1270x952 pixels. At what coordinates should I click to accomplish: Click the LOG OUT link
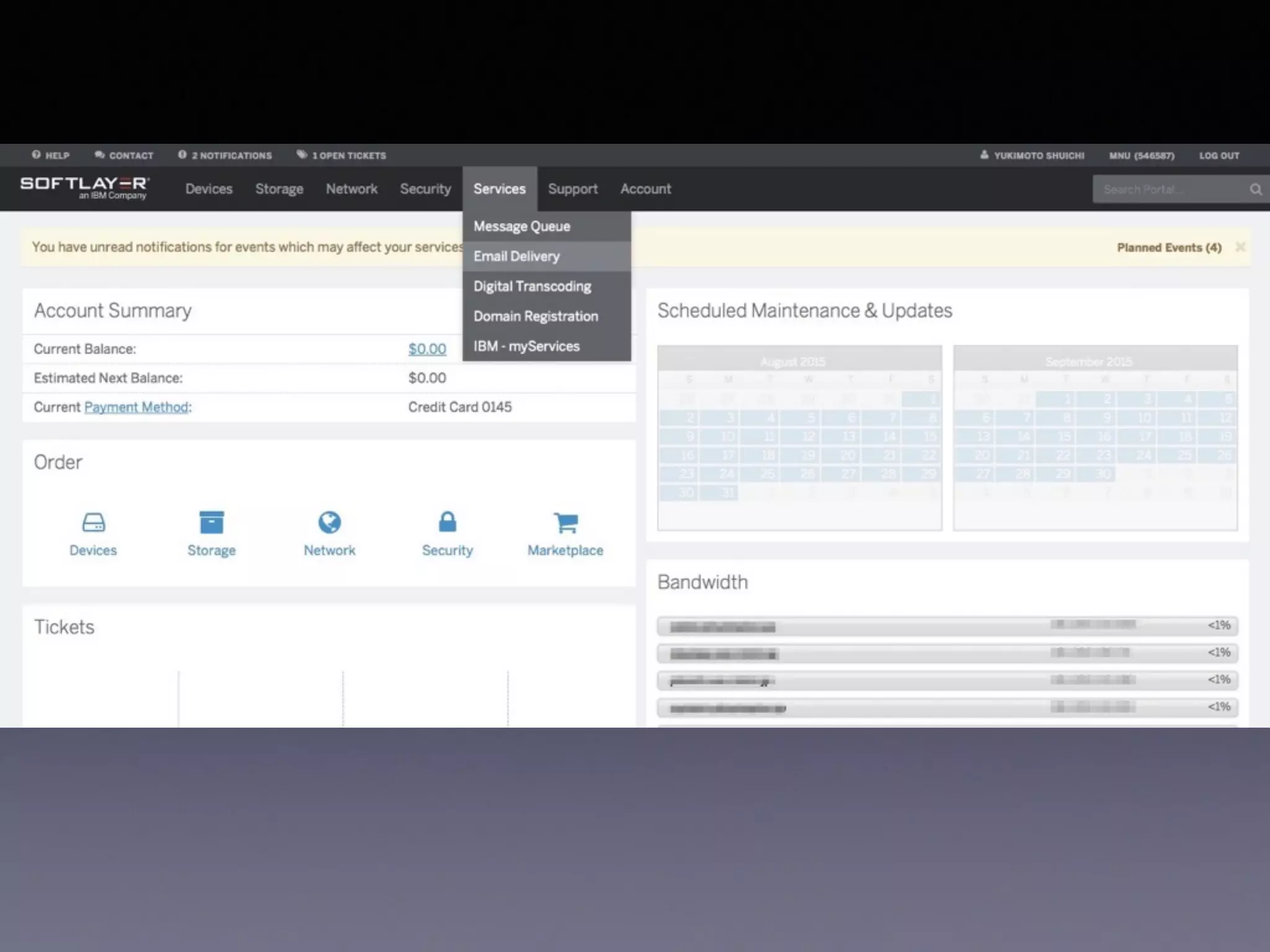1219,156
